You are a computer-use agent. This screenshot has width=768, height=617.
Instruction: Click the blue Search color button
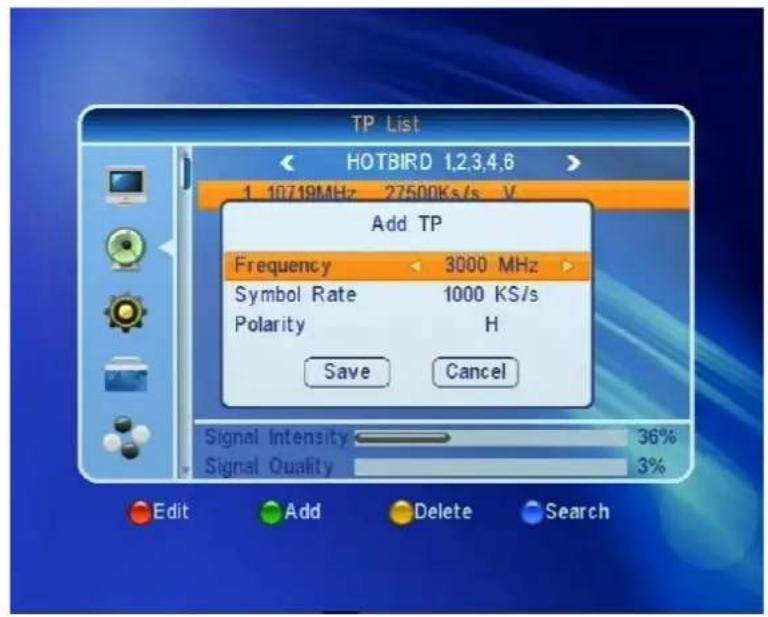532,513
